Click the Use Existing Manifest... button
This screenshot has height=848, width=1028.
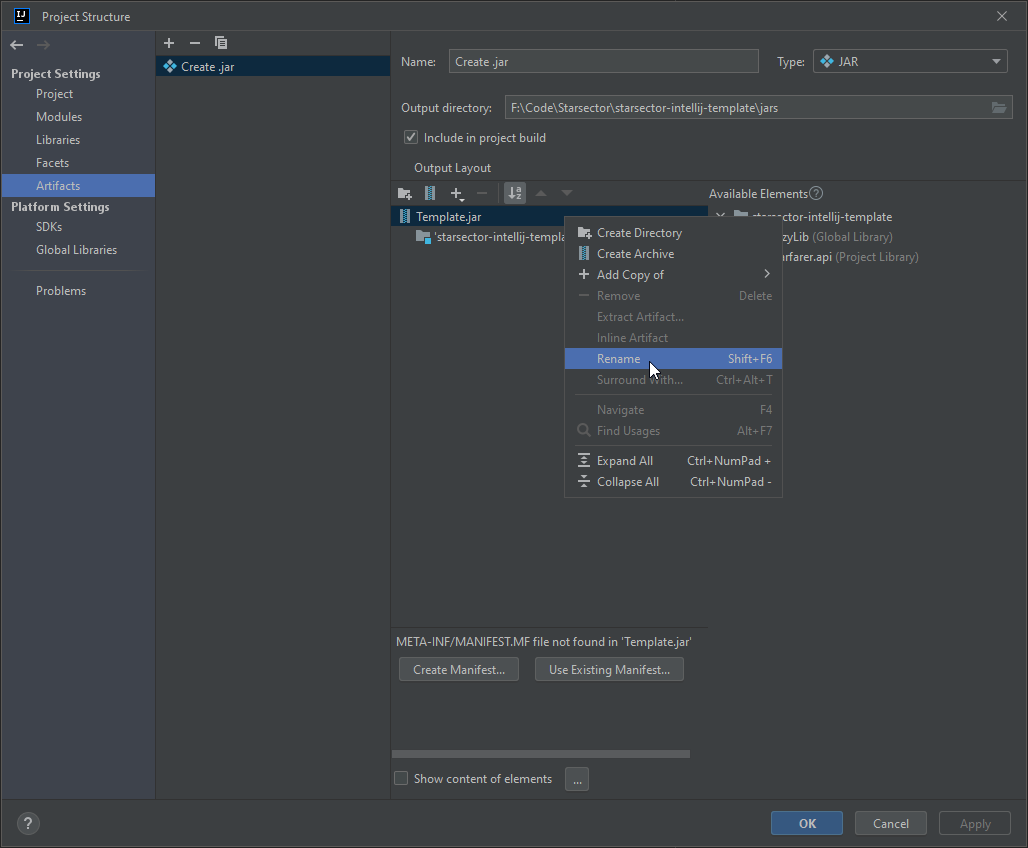(x=609, y=670)
